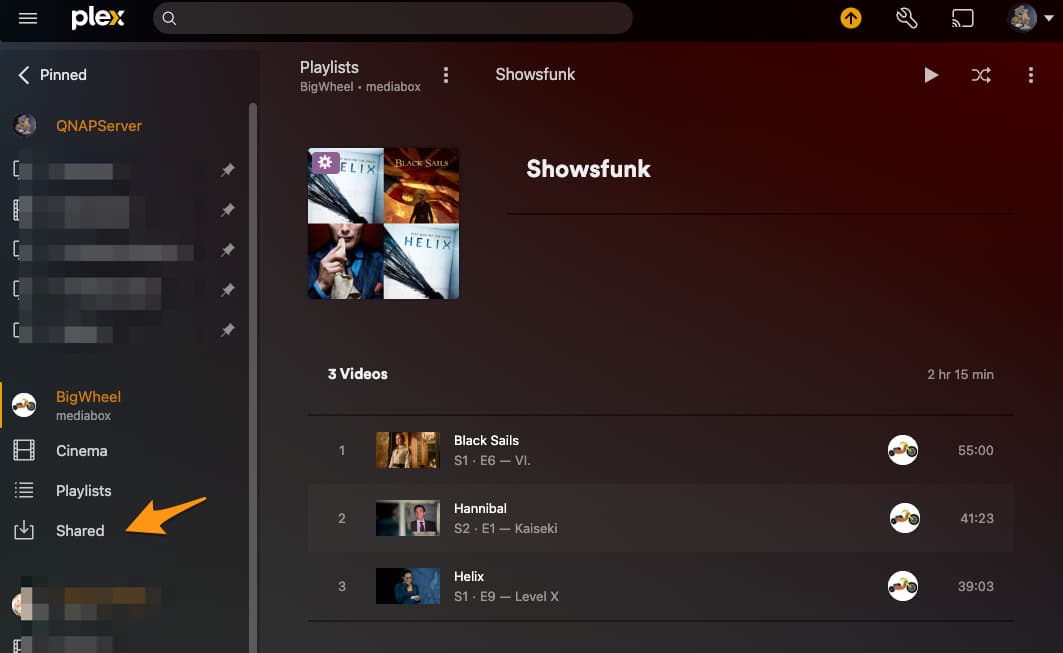Viewport: 1063px width, 653px height.
Task: Collapse the Pinned sources with the back chevron
Action: pyautogui.click(x=24, y=74)
